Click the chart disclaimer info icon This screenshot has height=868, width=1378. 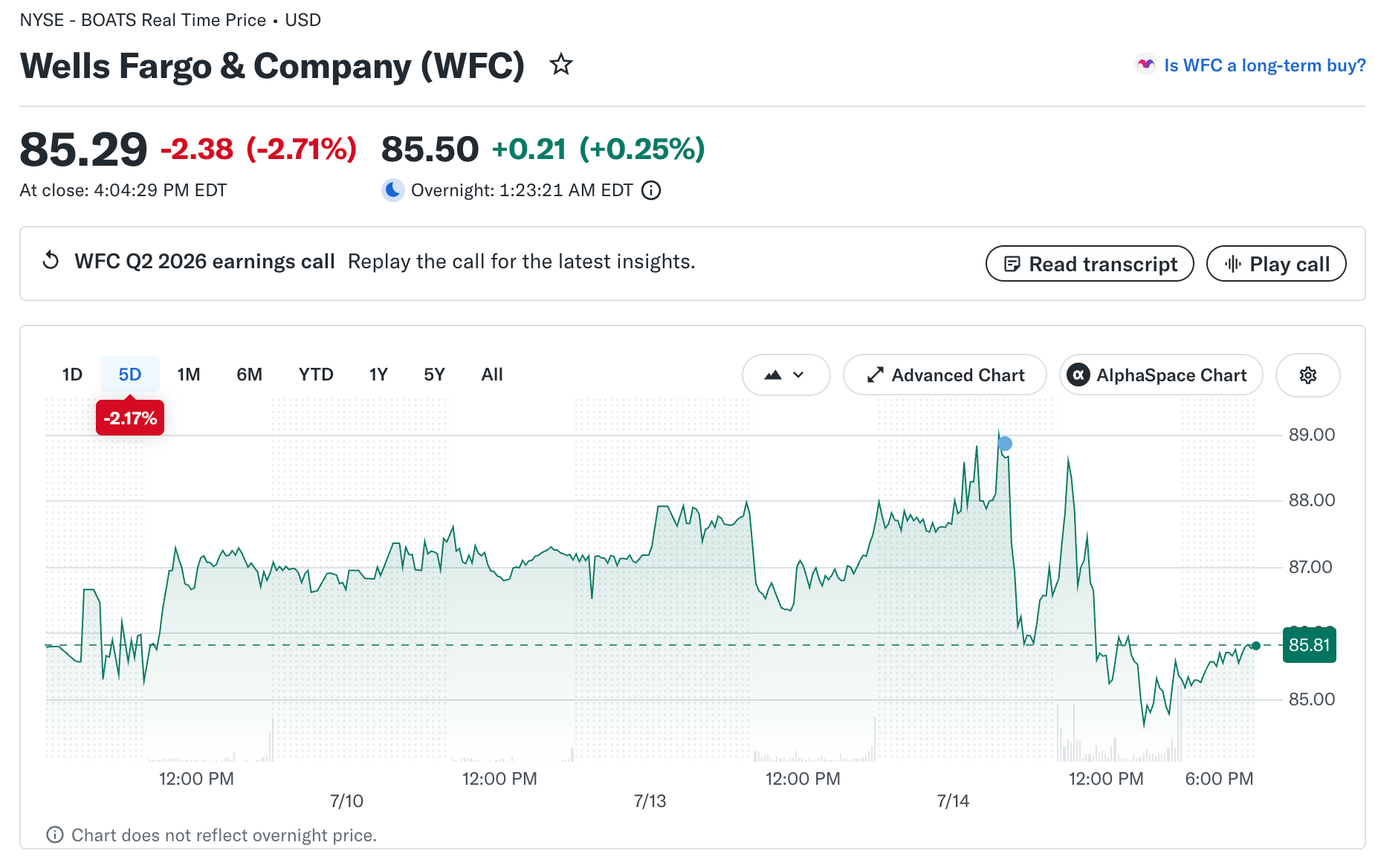point(55,835)
